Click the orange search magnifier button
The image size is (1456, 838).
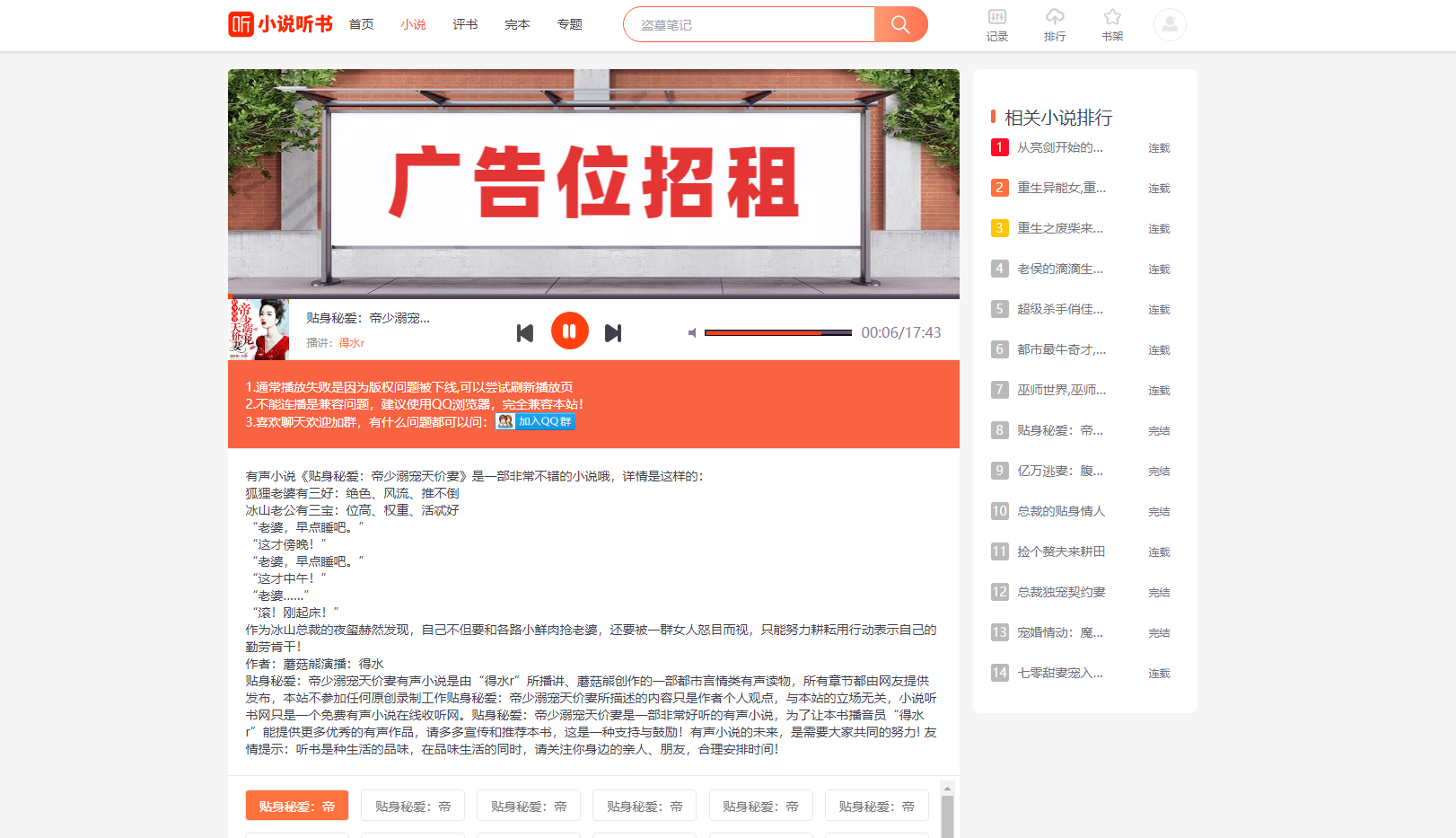[x=900, y=24]
